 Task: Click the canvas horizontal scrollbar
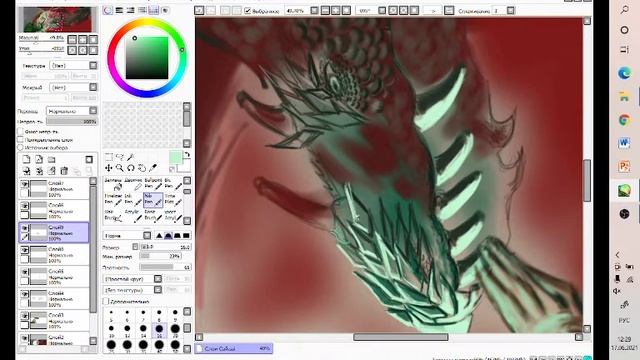(400, 337)
